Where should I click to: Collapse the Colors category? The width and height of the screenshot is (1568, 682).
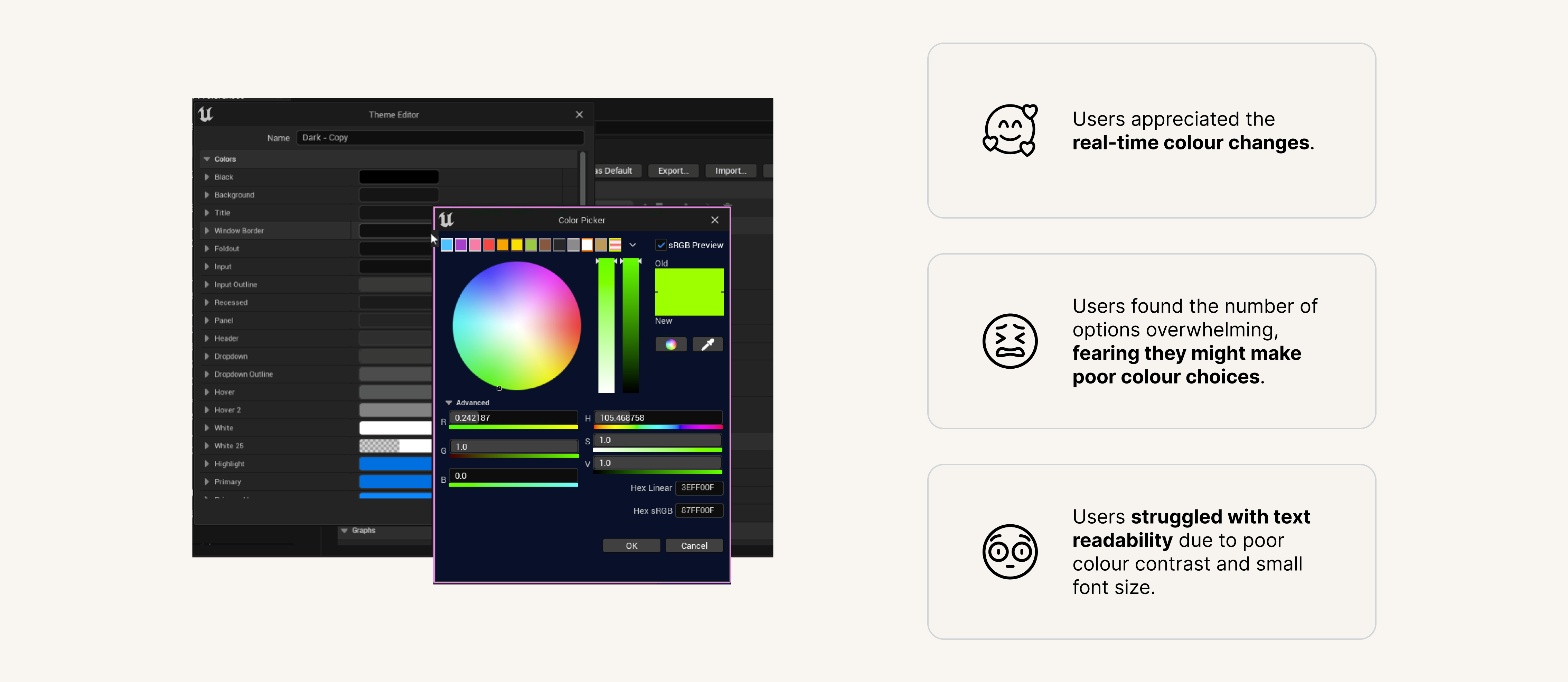click(207, 159)
